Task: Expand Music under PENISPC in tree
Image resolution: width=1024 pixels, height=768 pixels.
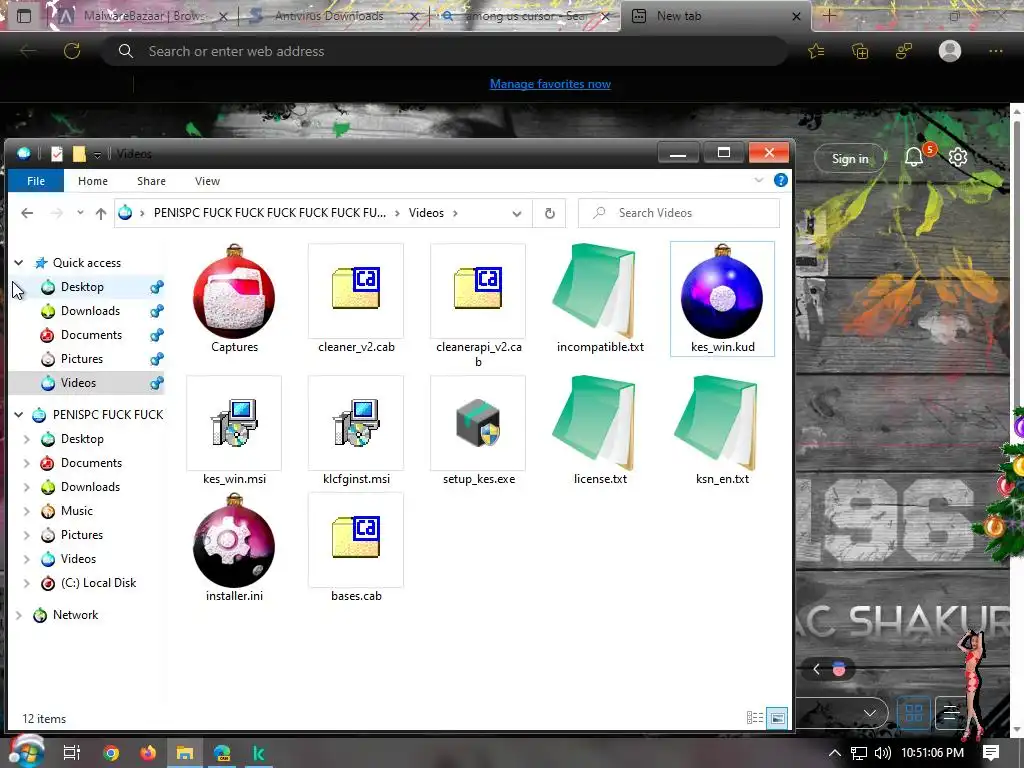Action: (x=27, y=511)
